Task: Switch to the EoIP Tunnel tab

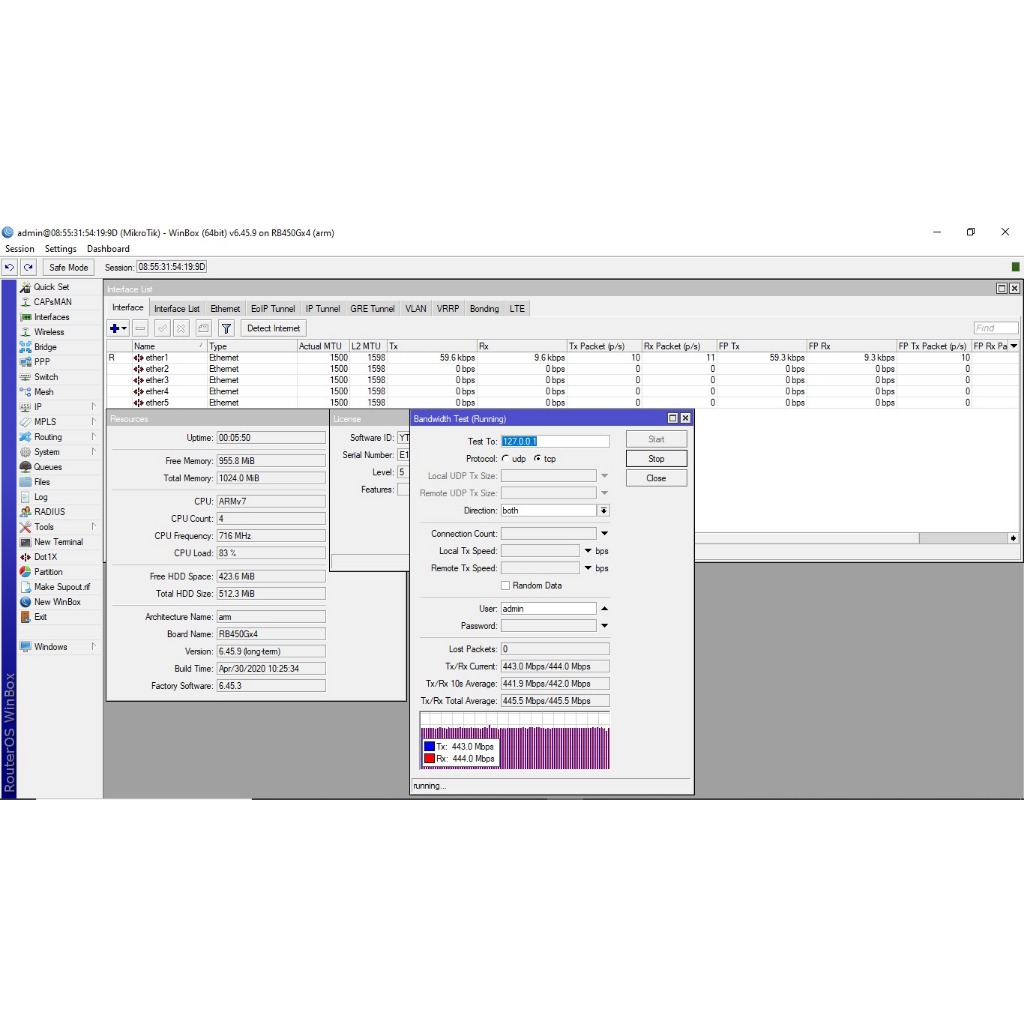Action: point(273,309)
